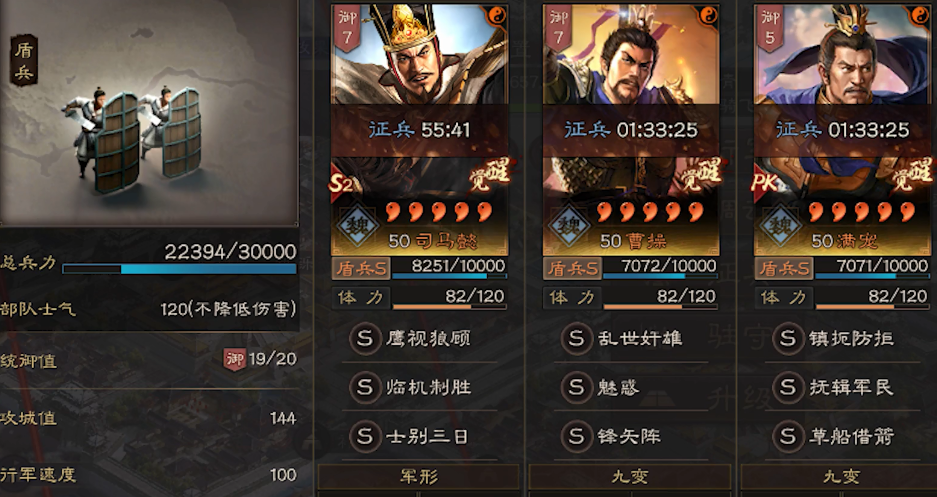937x497 pixels.
Task: Click the total troop strength bar 22394/30000
Action: 179,269
